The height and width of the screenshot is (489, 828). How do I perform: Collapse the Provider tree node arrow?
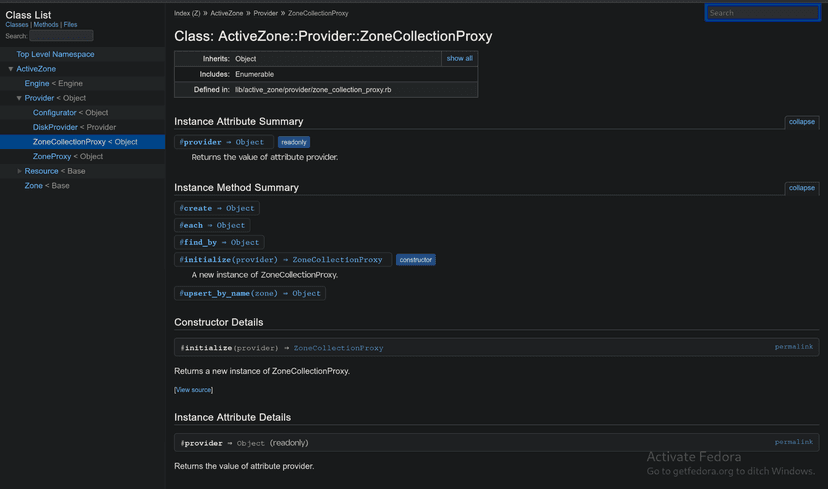point(19,98)
